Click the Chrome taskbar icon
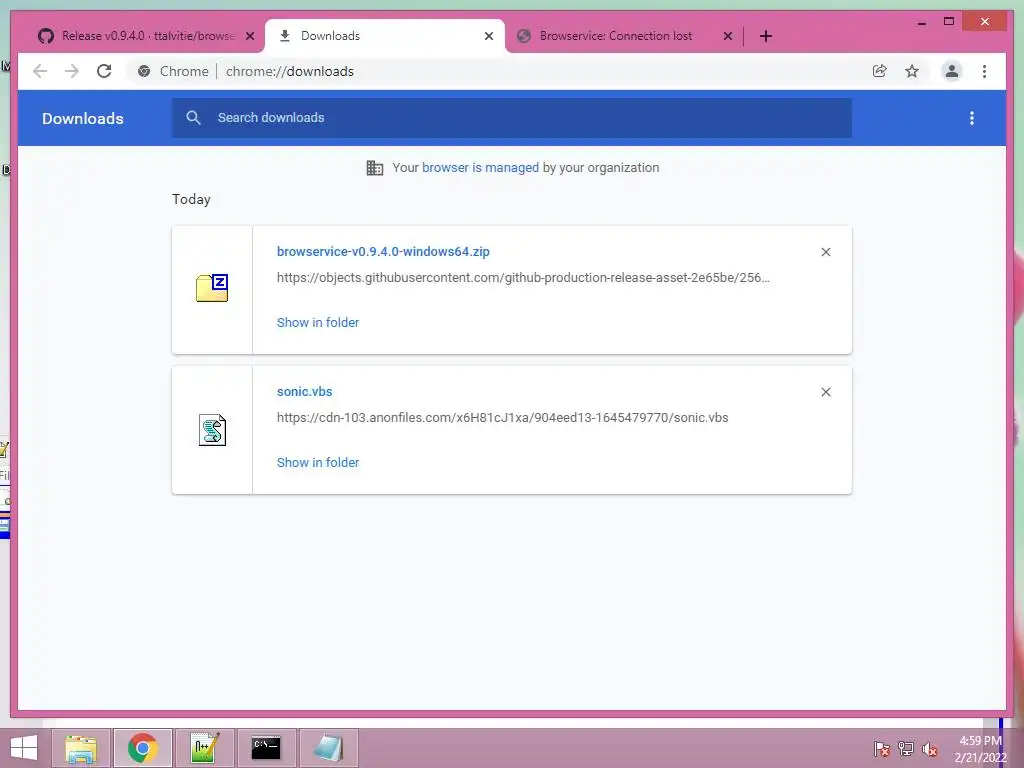The width and height of the screenshot is (1024, 768). (143, 748)
